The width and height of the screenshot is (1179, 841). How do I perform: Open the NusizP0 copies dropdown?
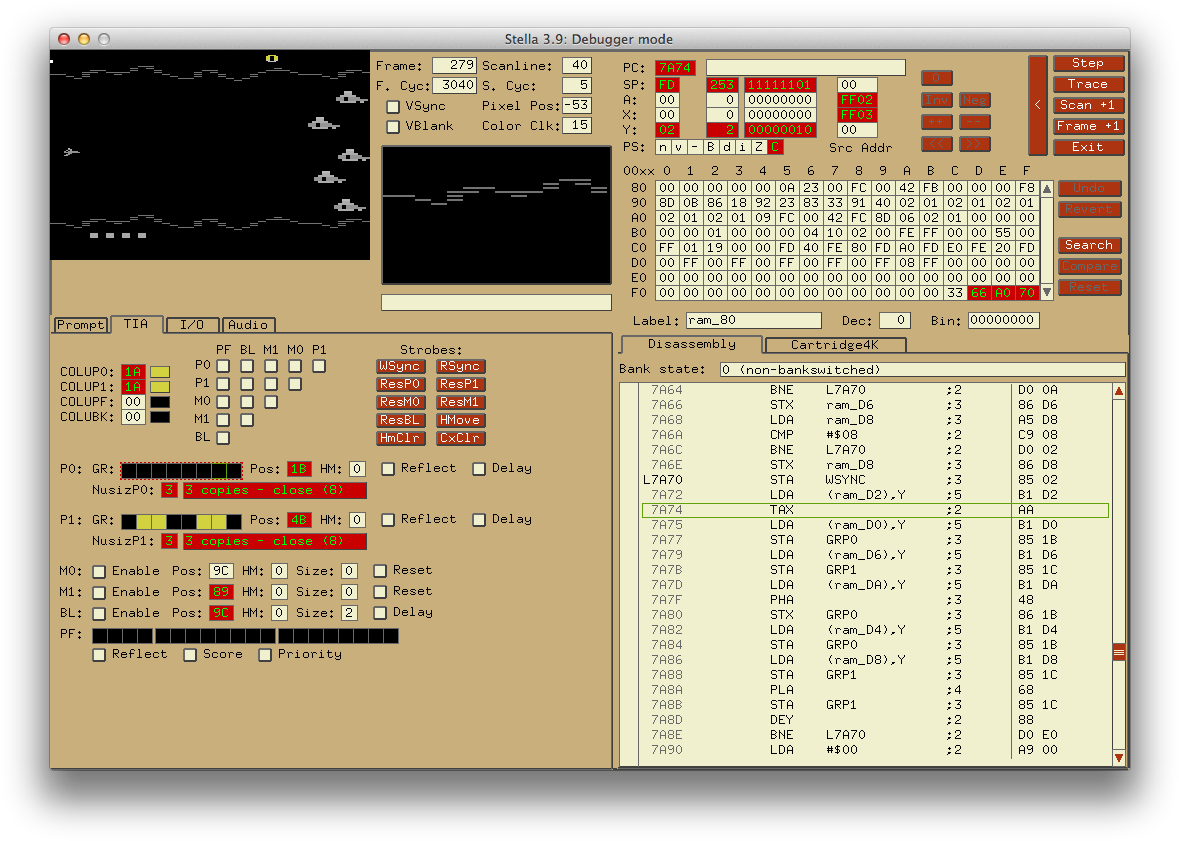coord(274,490)
